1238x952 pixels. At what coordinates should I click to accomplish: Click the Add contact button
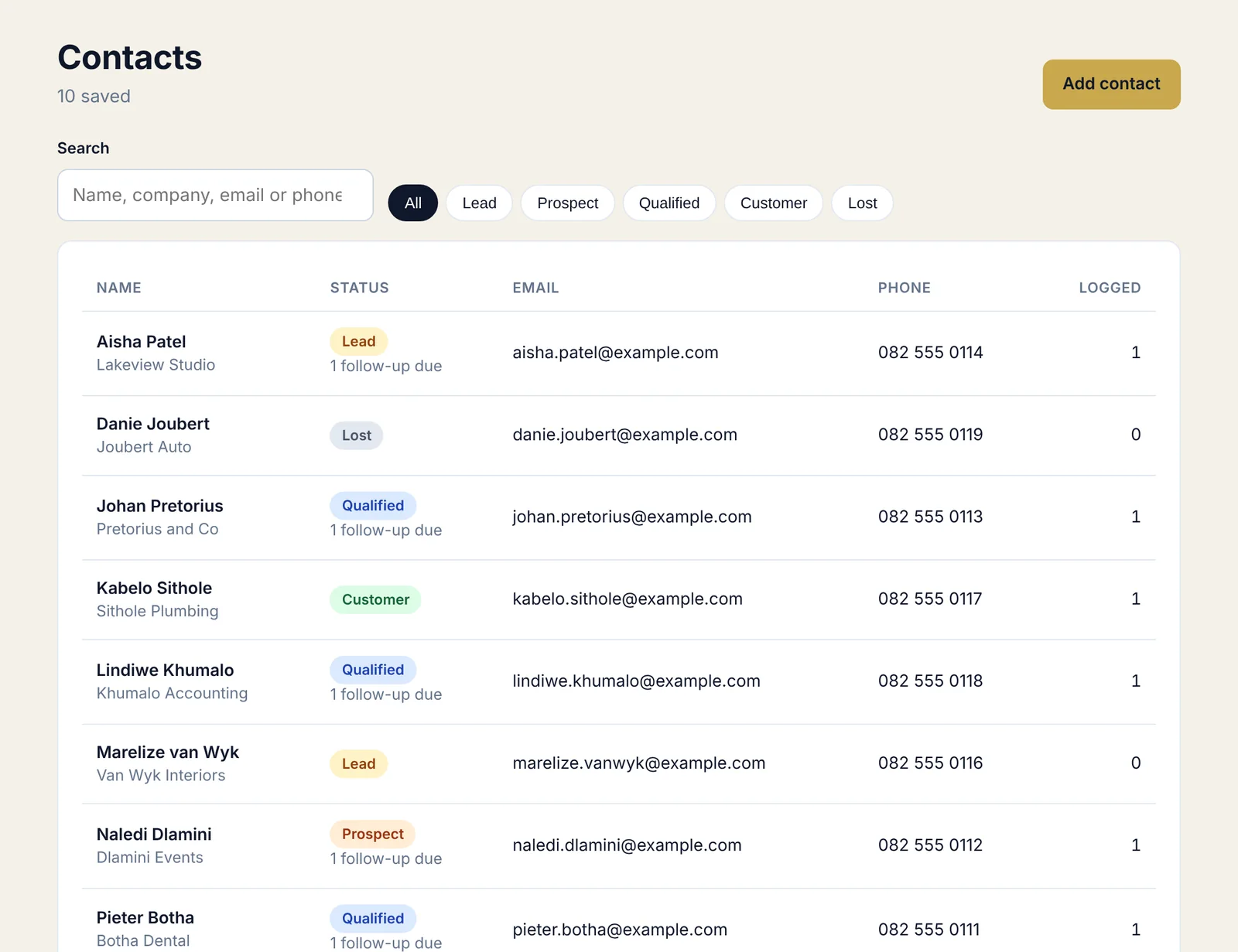(x=1111, y=84)
